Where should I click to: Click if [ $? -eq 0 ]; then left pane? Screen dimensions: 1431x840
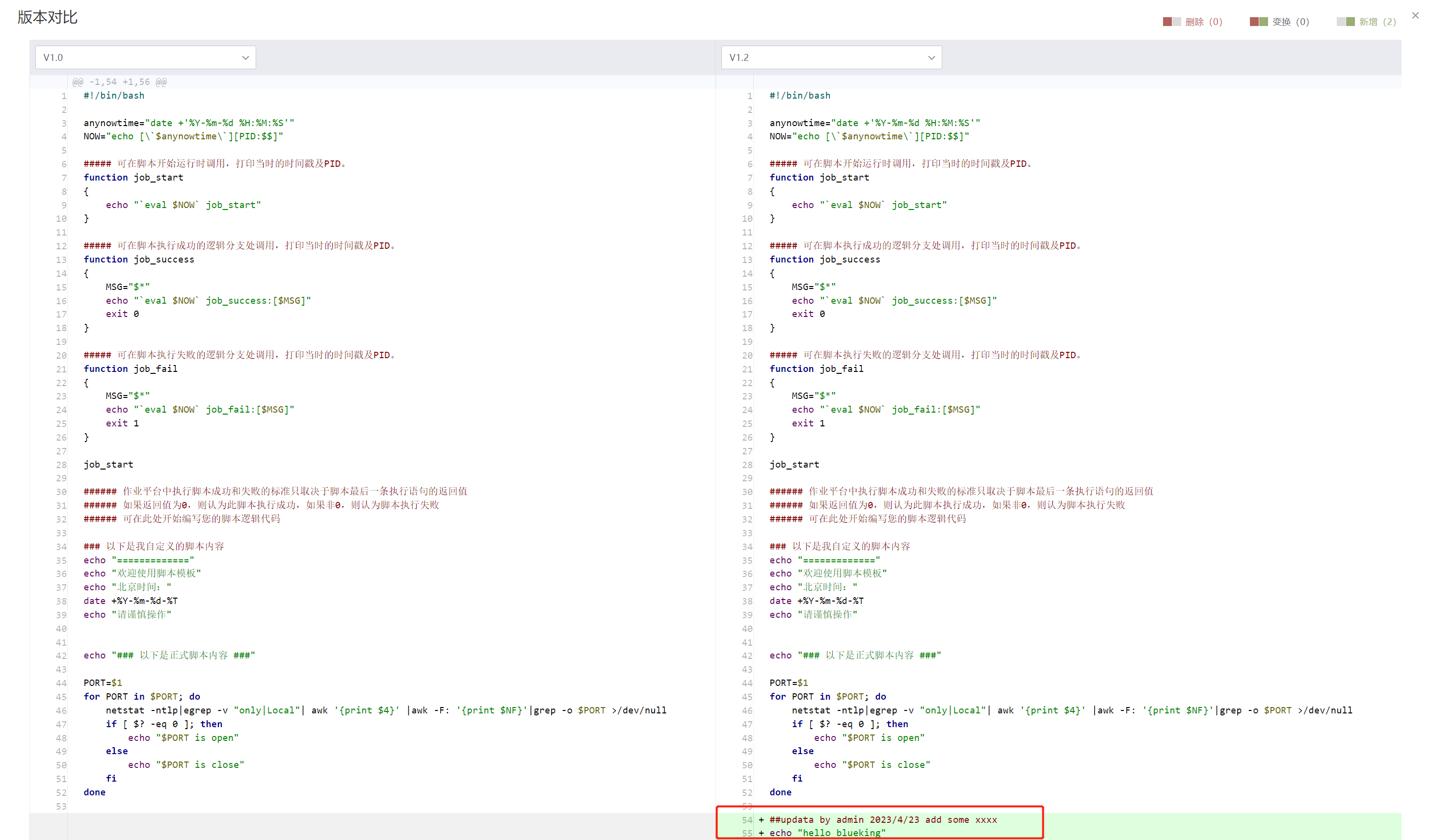click(x=164, y=724)
